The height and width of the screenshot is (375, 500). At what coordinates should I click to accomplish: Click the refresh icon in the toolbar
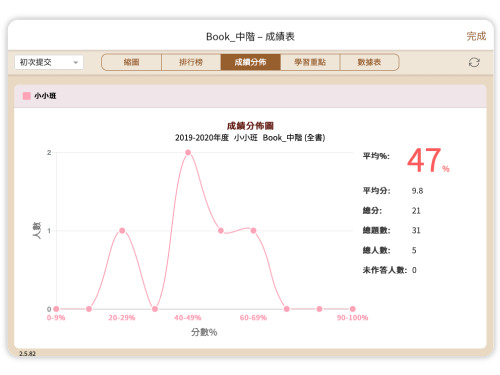(x=474, y=62)
